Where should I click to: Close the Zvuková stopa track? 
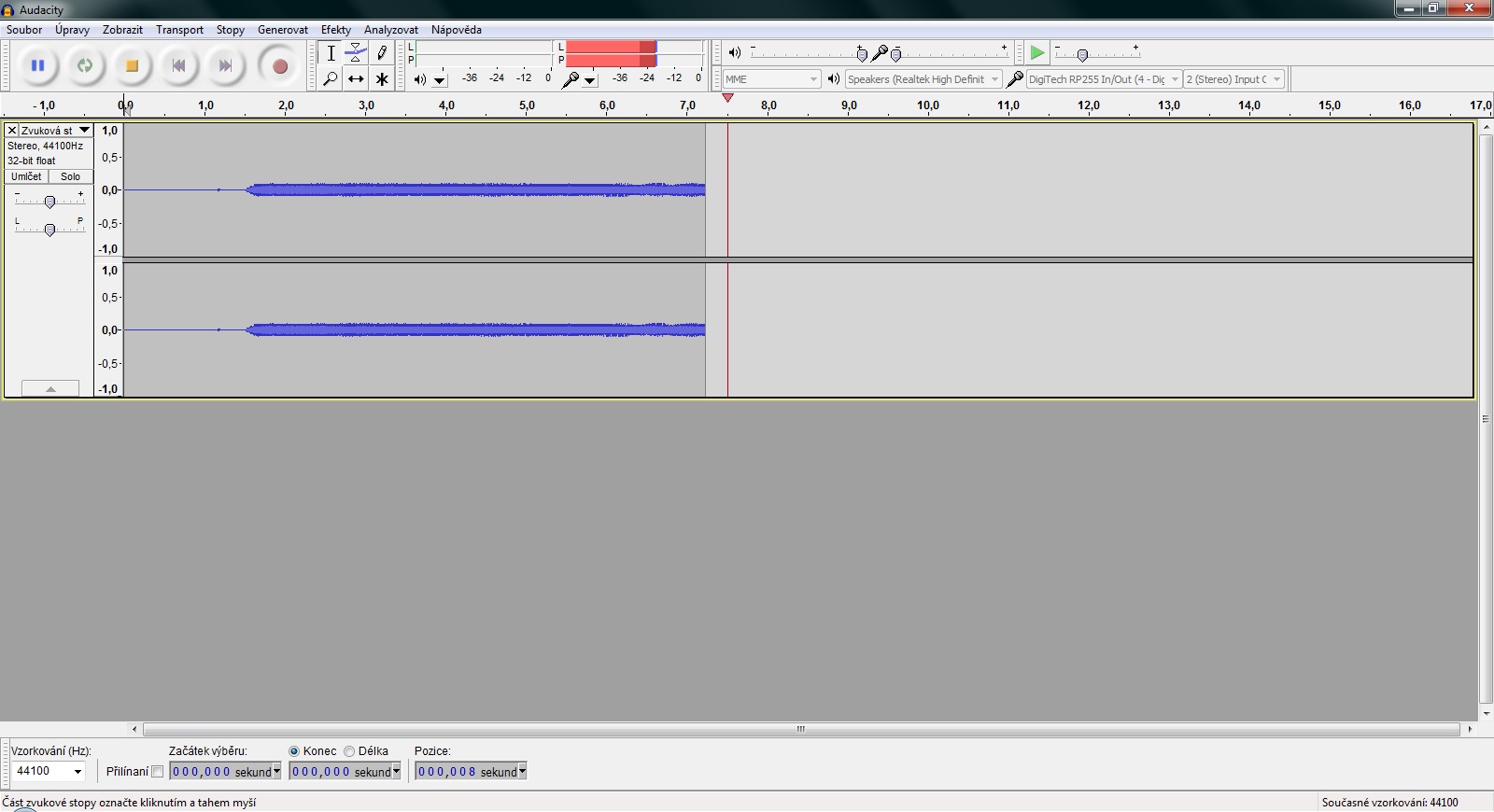(x=12, y=131)
